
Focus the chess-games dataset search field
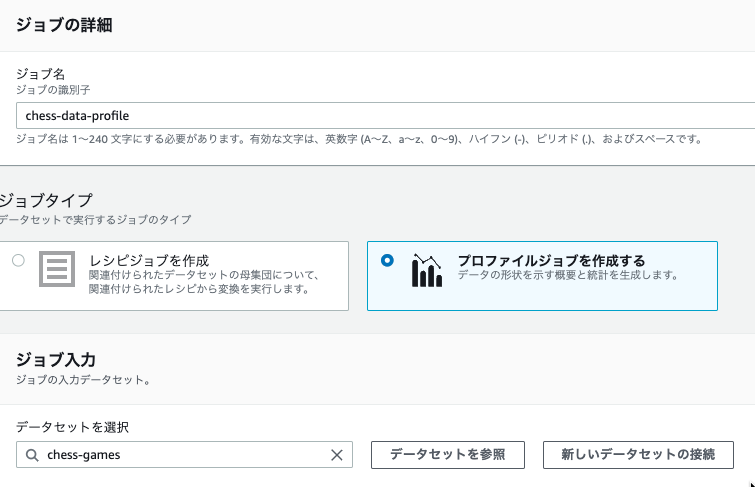click(x=184, y=455)
